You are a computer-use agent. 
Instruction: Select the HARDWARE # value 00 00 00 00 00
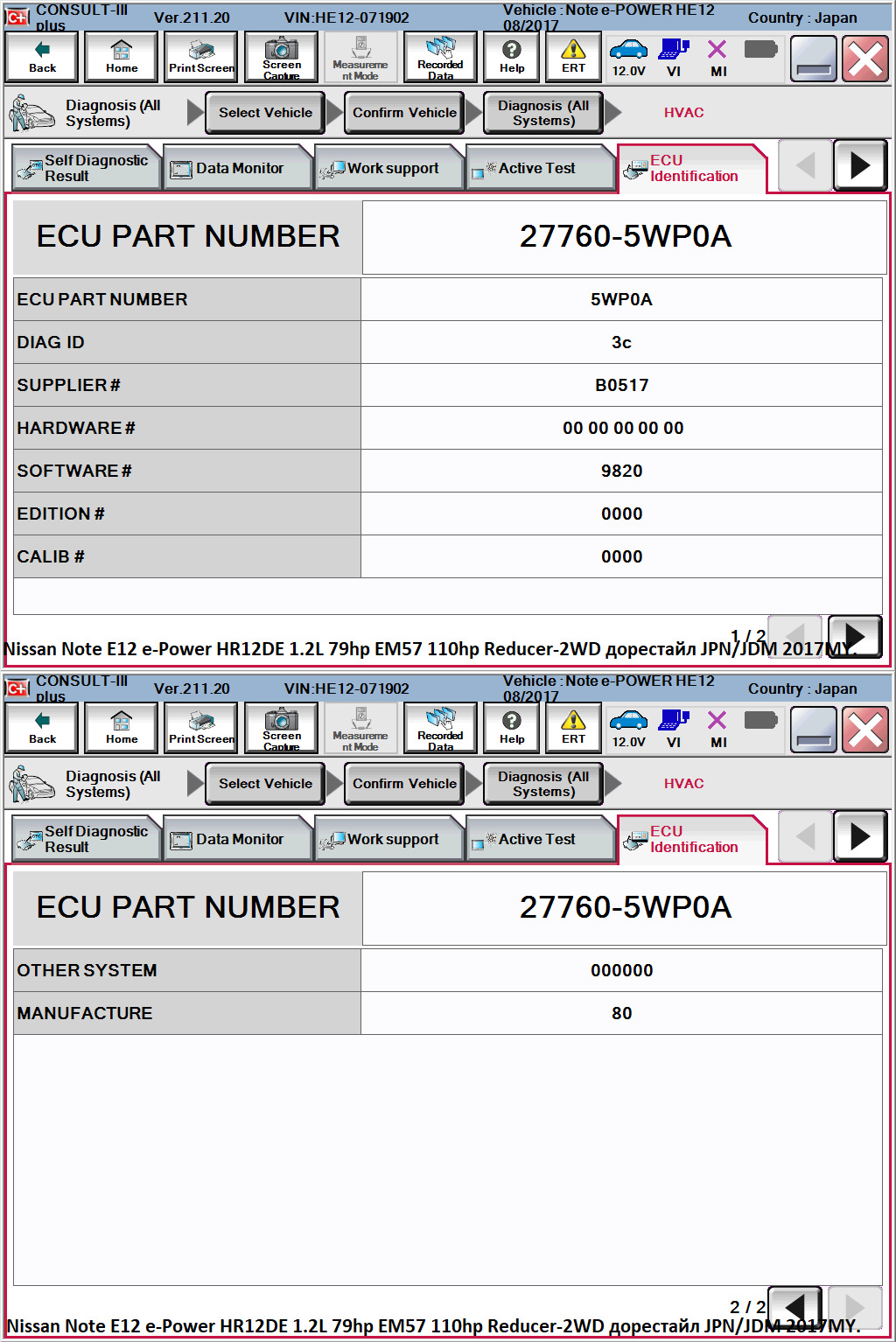coord(621,428)
